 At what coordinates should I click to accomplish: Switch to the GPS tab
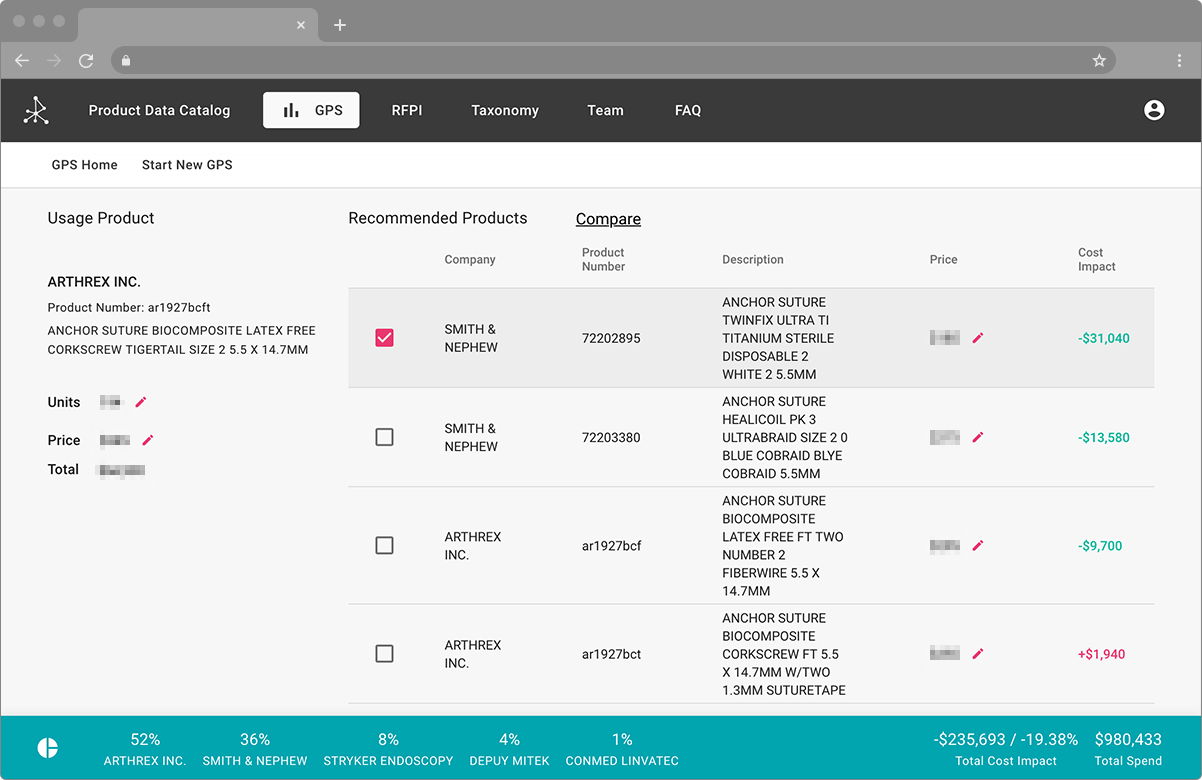311,110
